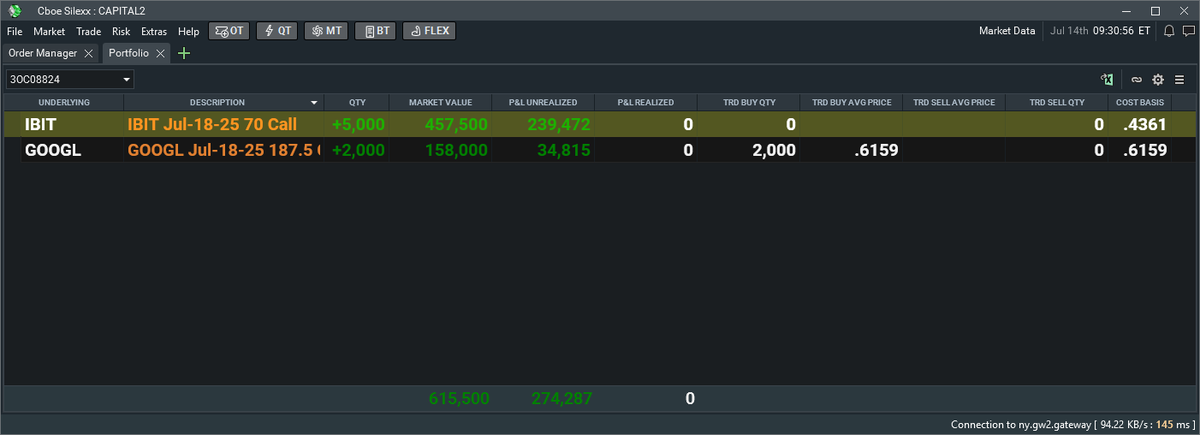Image resolution: width=1200 pixels, height=435 pixels.
Task: Sort by TRD Buy Avg Price header
Action: tap(851, 102)
